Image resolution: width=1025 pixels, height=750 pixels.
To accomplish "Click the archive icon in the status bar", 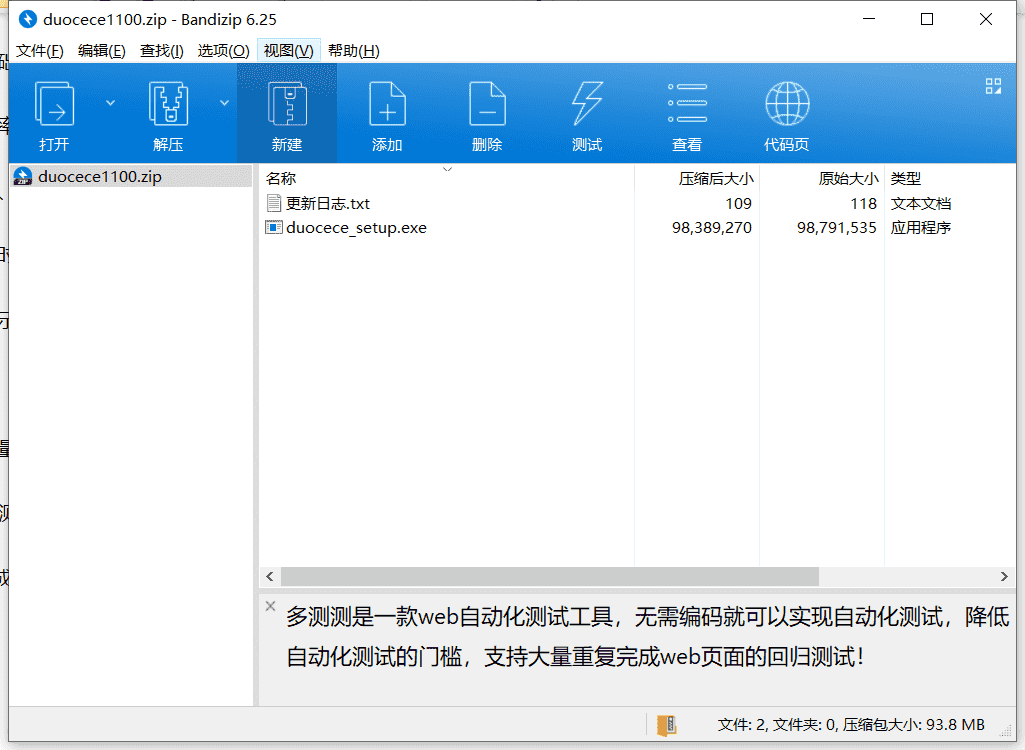I will (667, 724).
